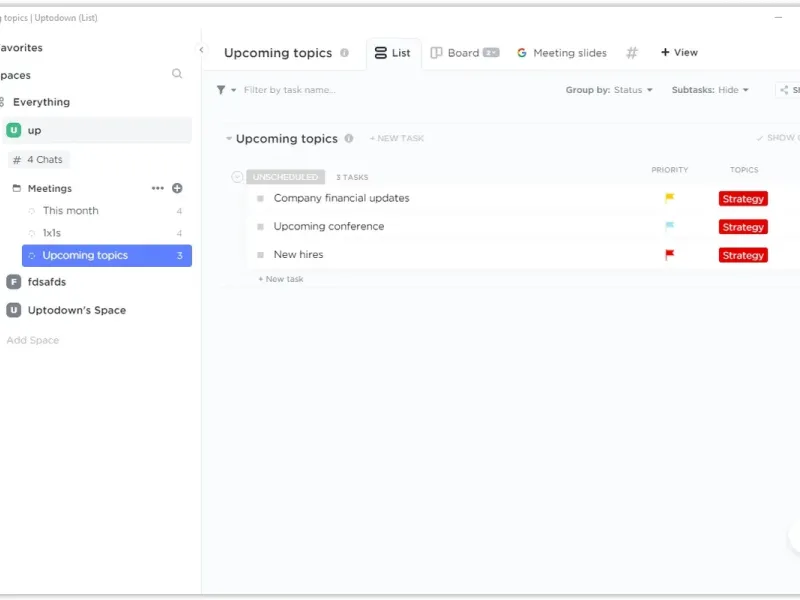The image size is (800, 600).
Task: Open the hashtag chat view icon
Action: pyautogui.click(x=632, y=53)
